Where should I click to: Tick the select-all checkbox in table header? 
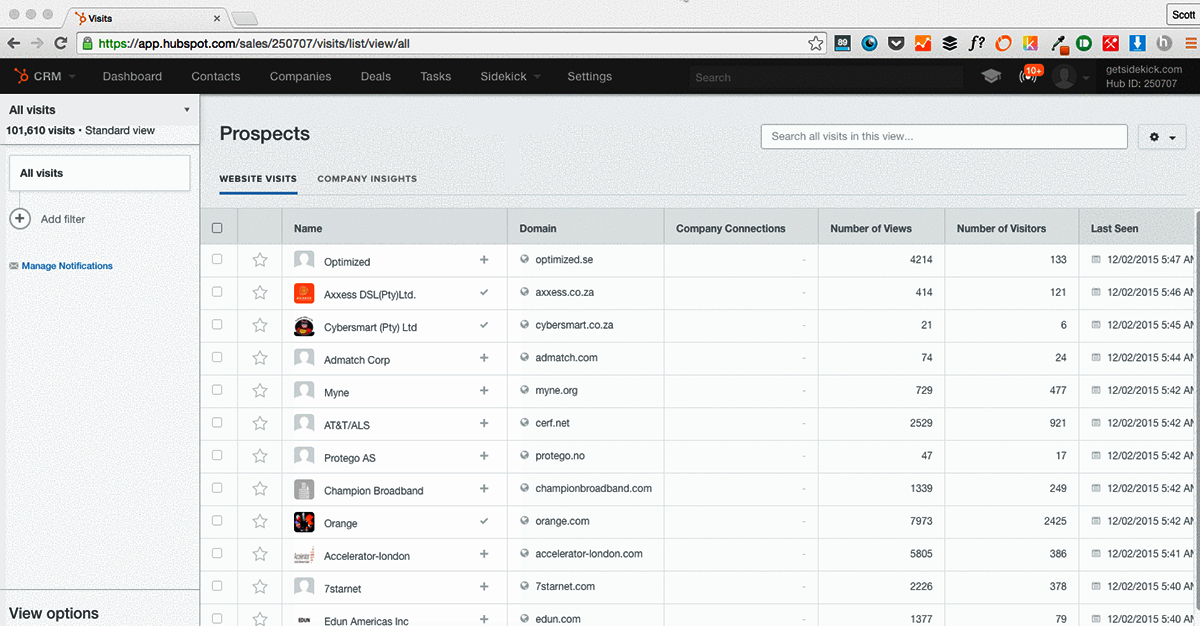[217, 228]
